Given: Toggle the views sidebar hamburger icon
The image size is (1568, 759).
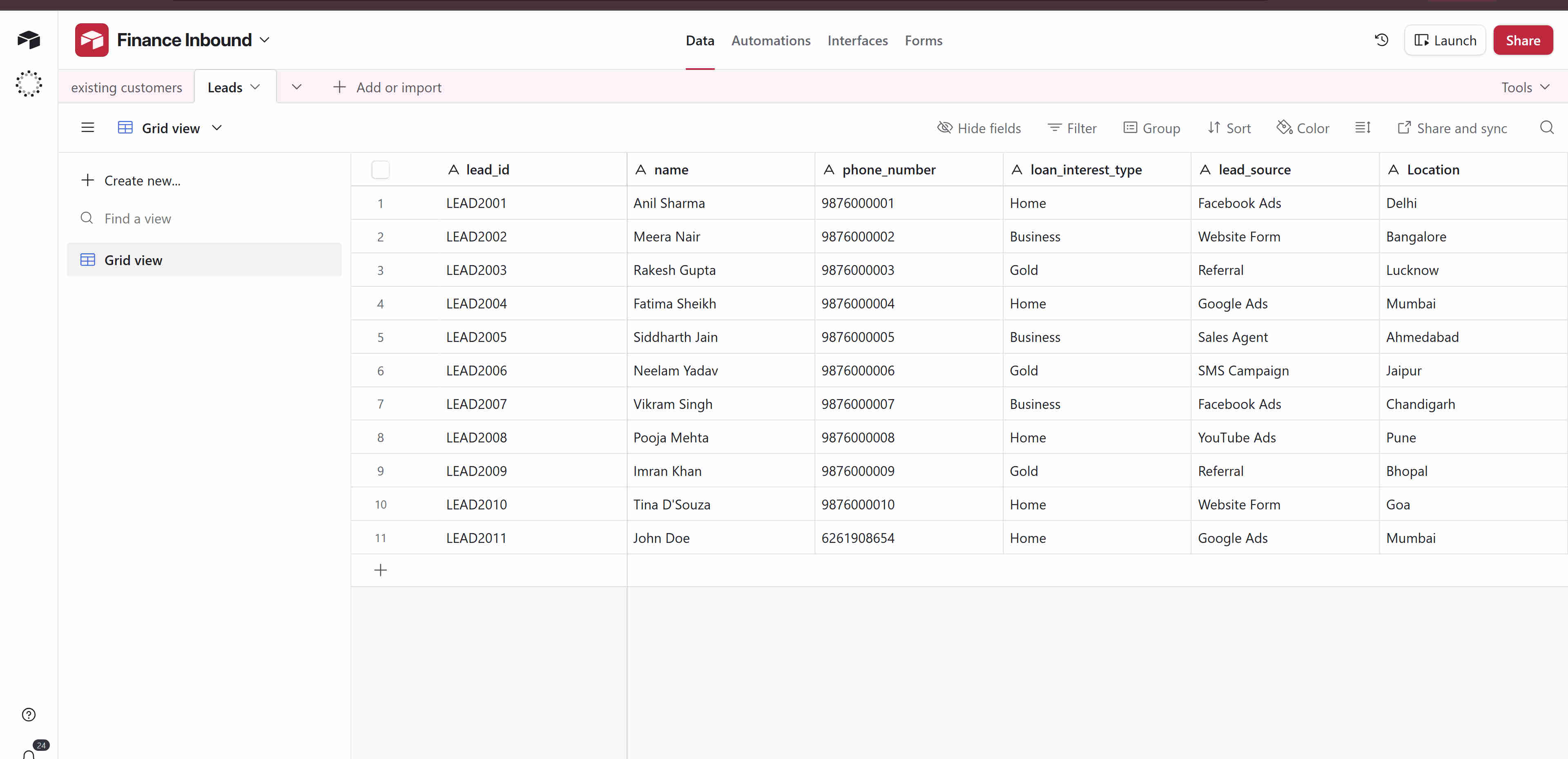Looking at the screenshot, I should (x=88, y=128).
